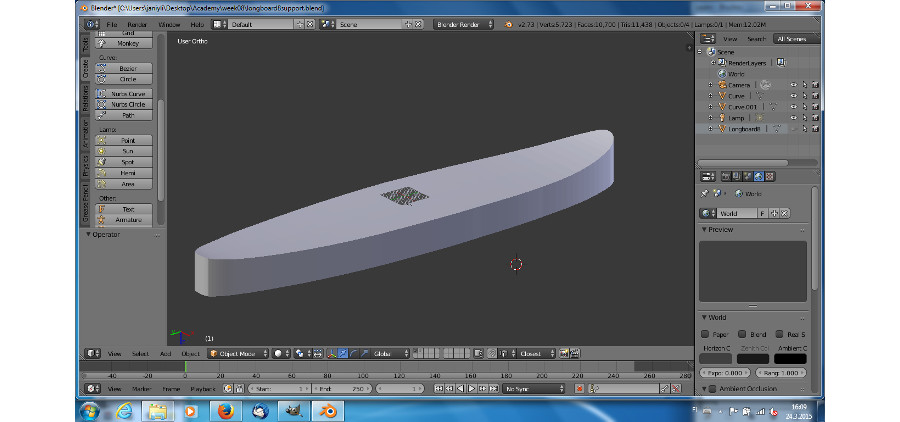Open the Render menu
The width and height of the screenshot is (900, 422).
pos(137,25)
